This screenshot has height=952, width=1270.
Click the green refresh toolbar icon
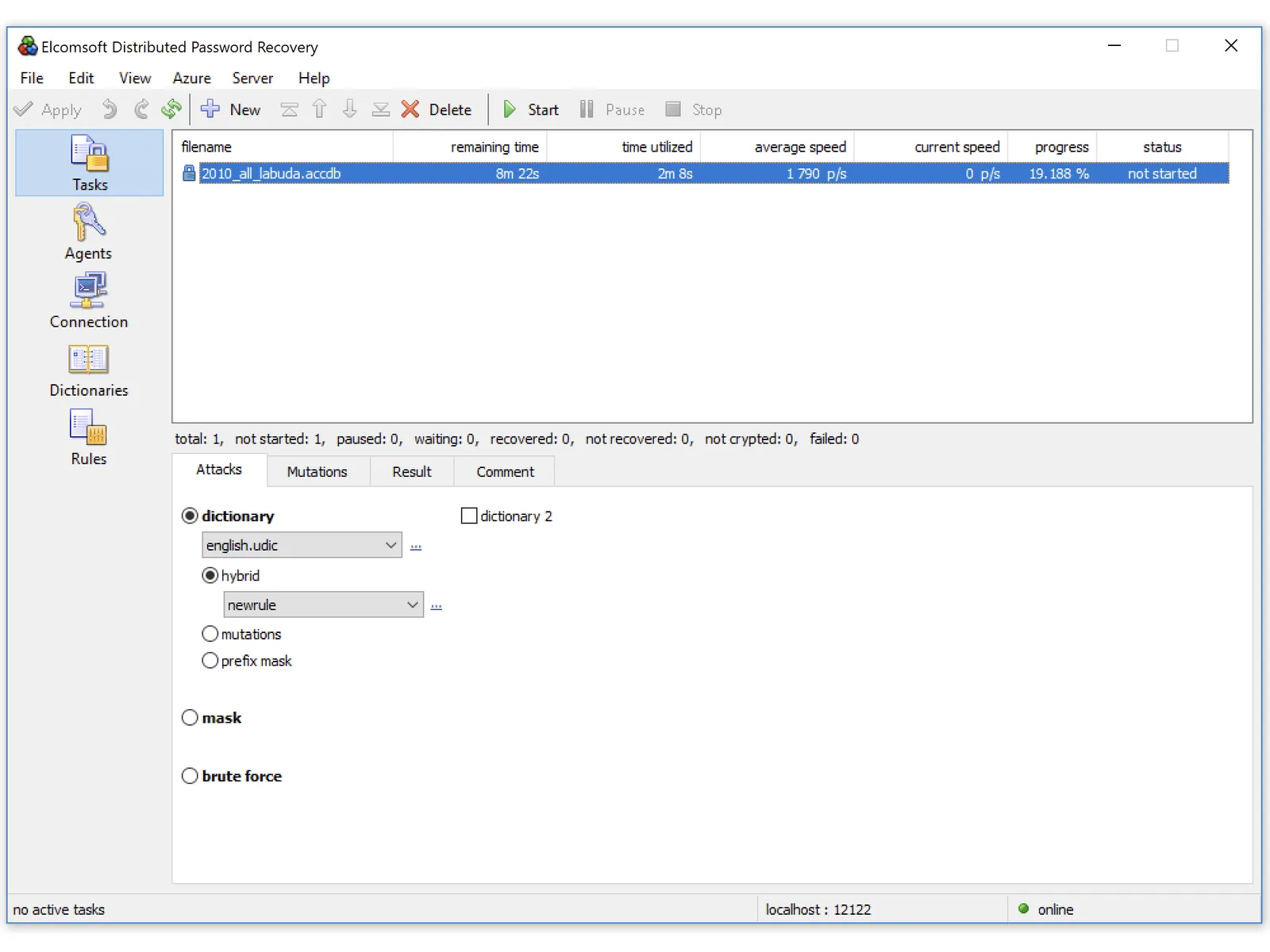(x=171, y=109)
